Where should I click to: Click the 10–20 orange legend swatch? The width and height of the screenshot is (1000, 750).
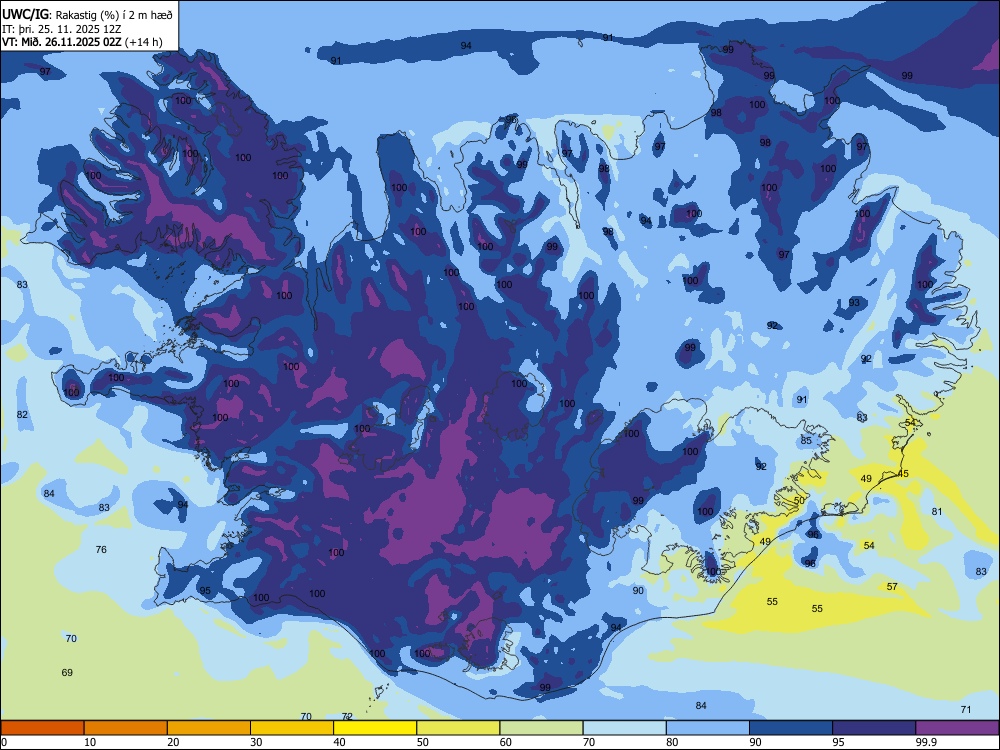[126, 728]
